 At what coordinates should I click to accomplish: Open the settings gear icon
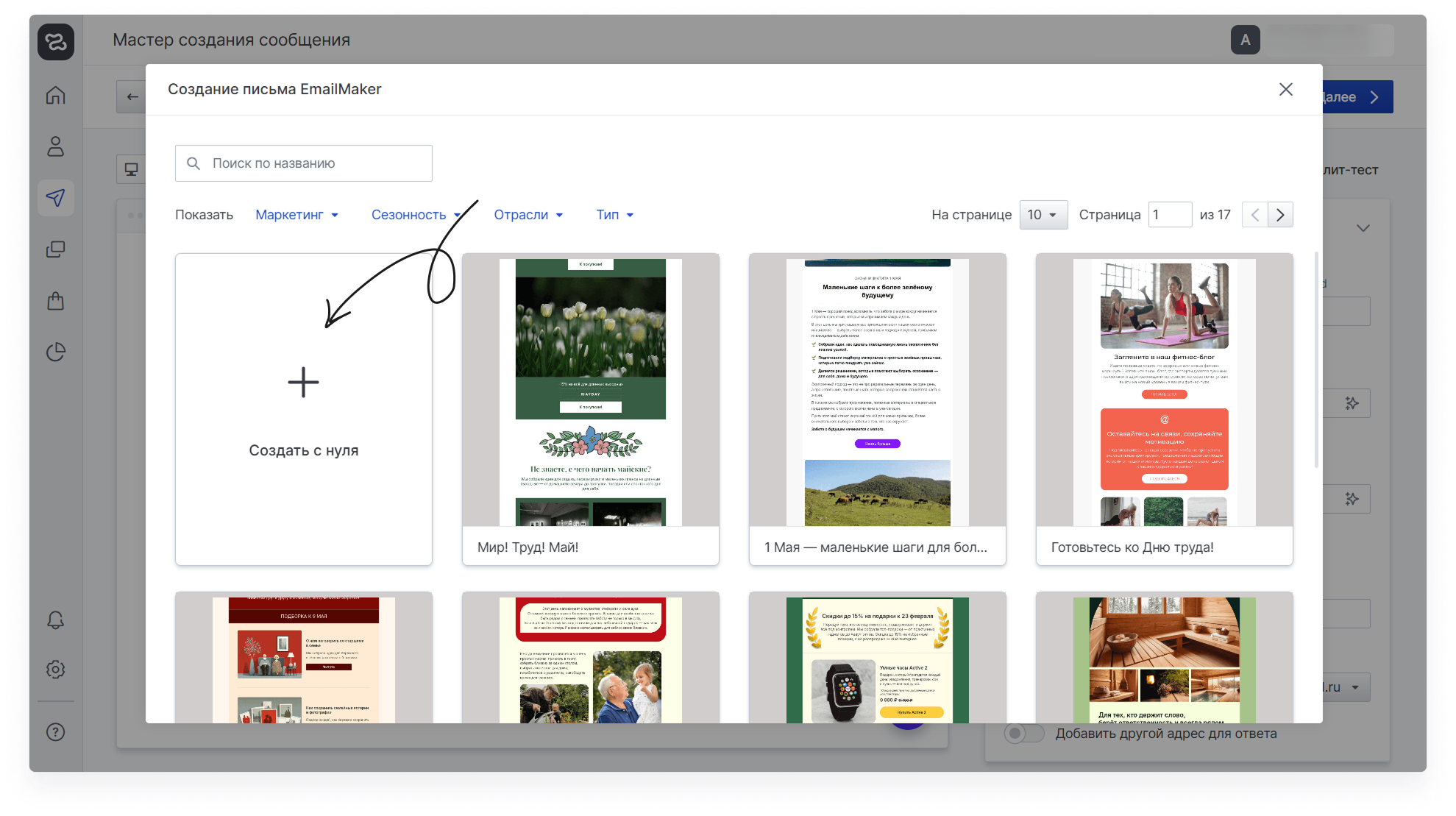pos(56,670)
